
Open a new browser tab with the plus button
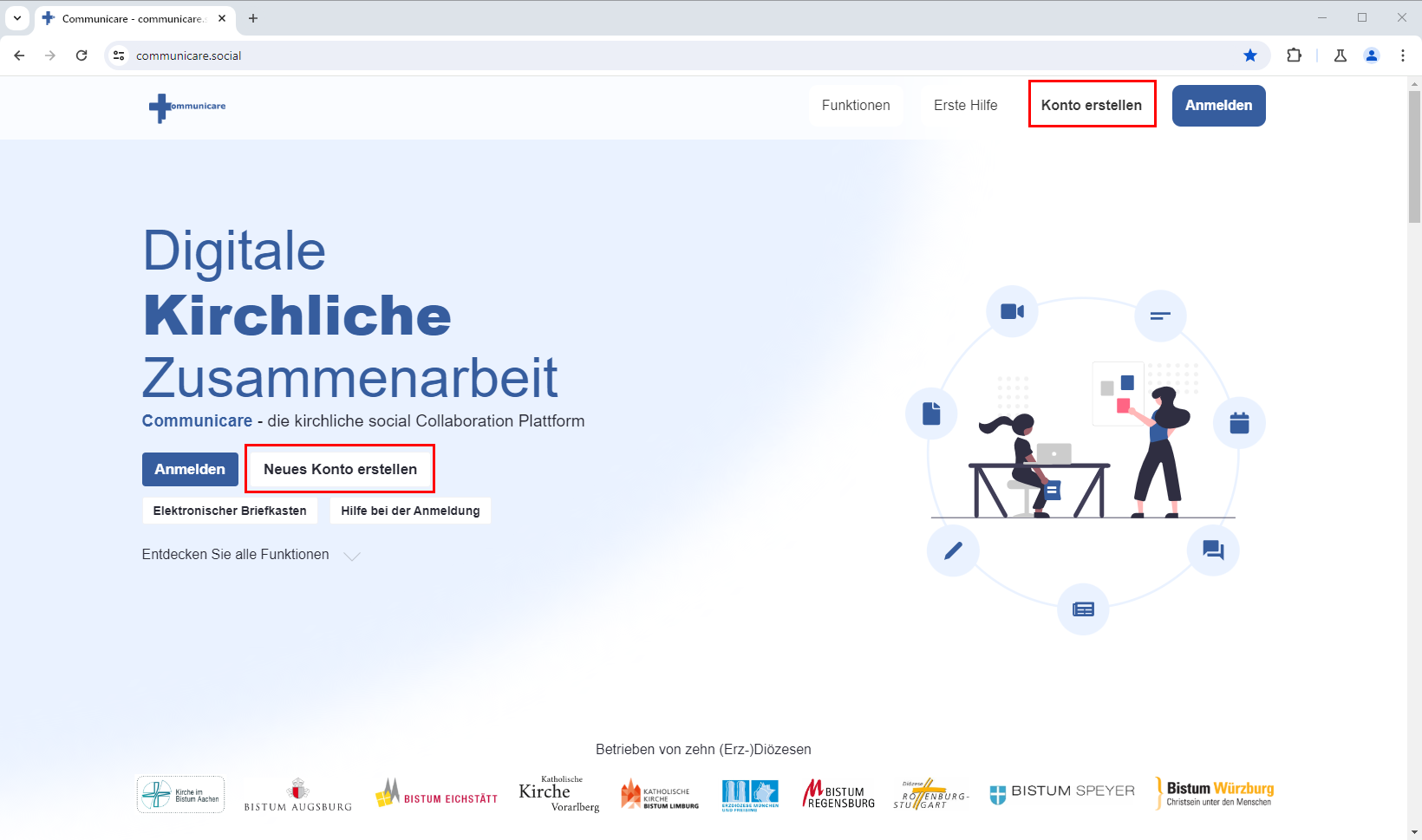coord(253,18)
